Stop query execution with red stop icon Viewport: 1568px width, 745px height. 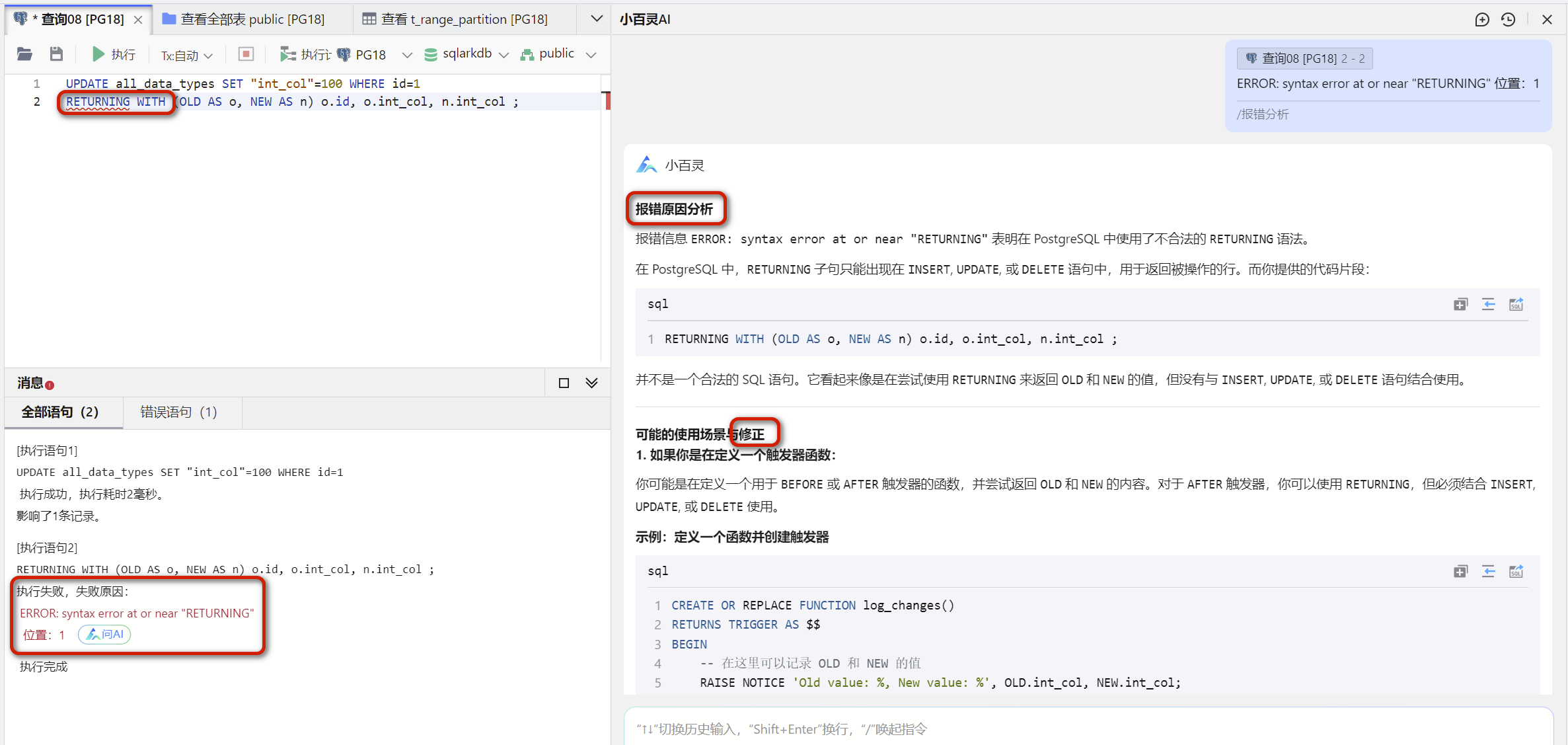[x=245, y=54]
